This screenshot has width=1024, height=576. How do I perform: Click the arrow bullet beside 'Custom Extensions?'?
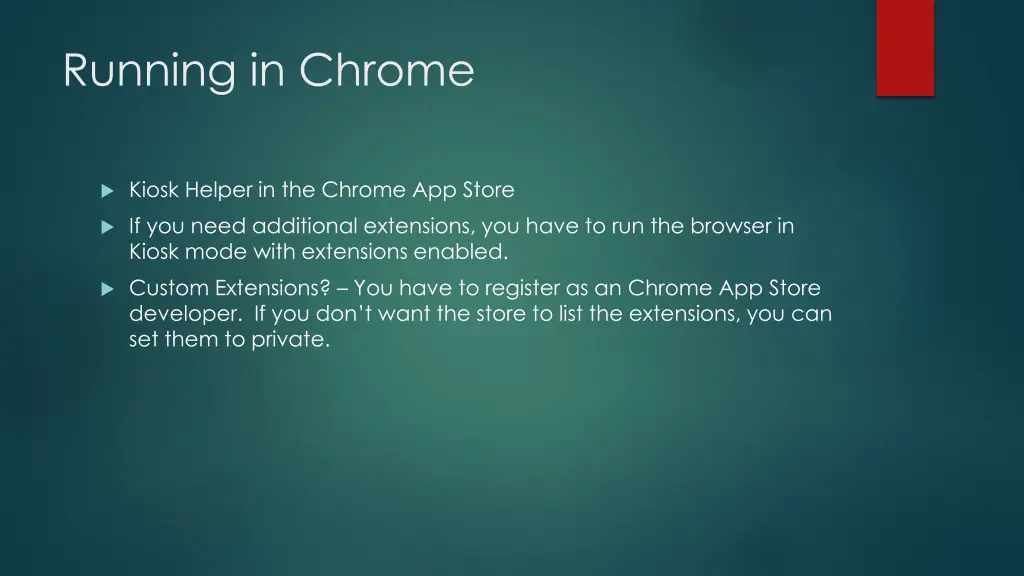(108, 289)
